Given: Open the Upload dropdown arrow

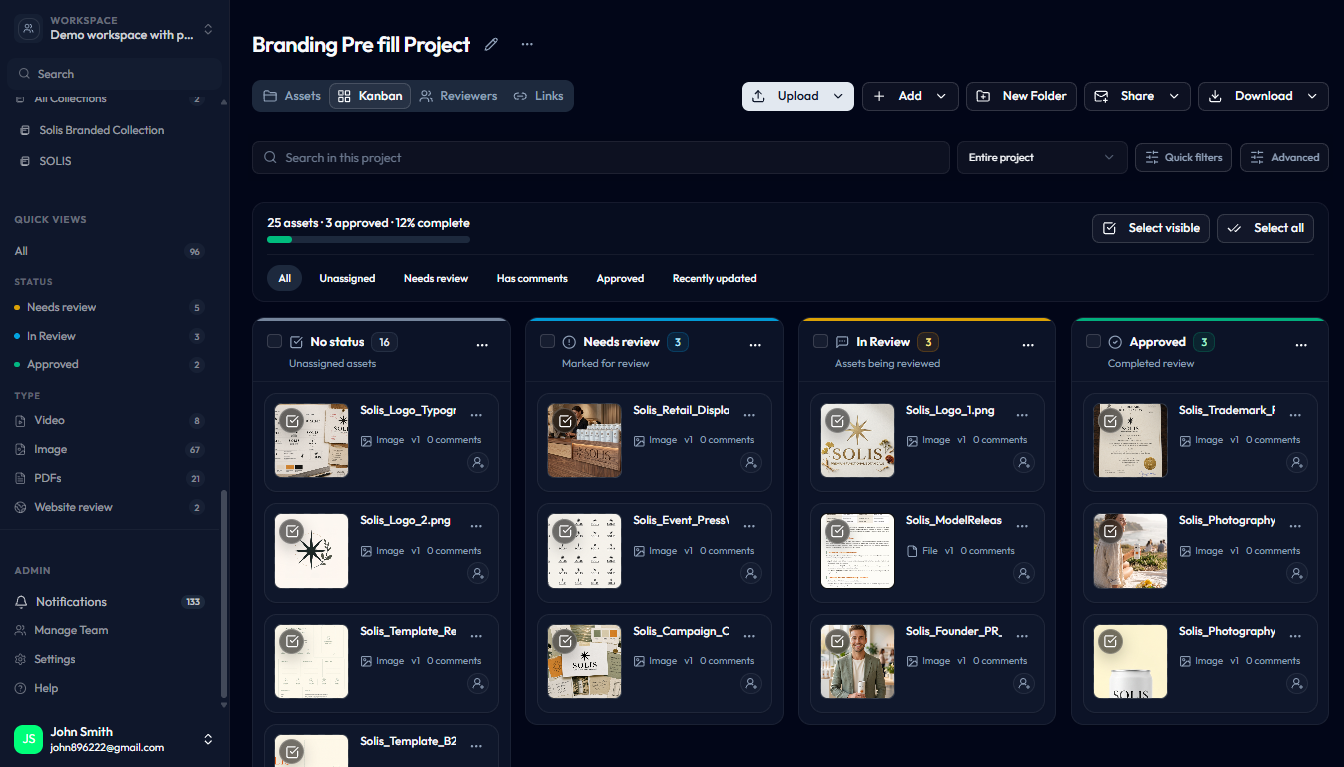Looking at the screenshot, I should point(839,96).
